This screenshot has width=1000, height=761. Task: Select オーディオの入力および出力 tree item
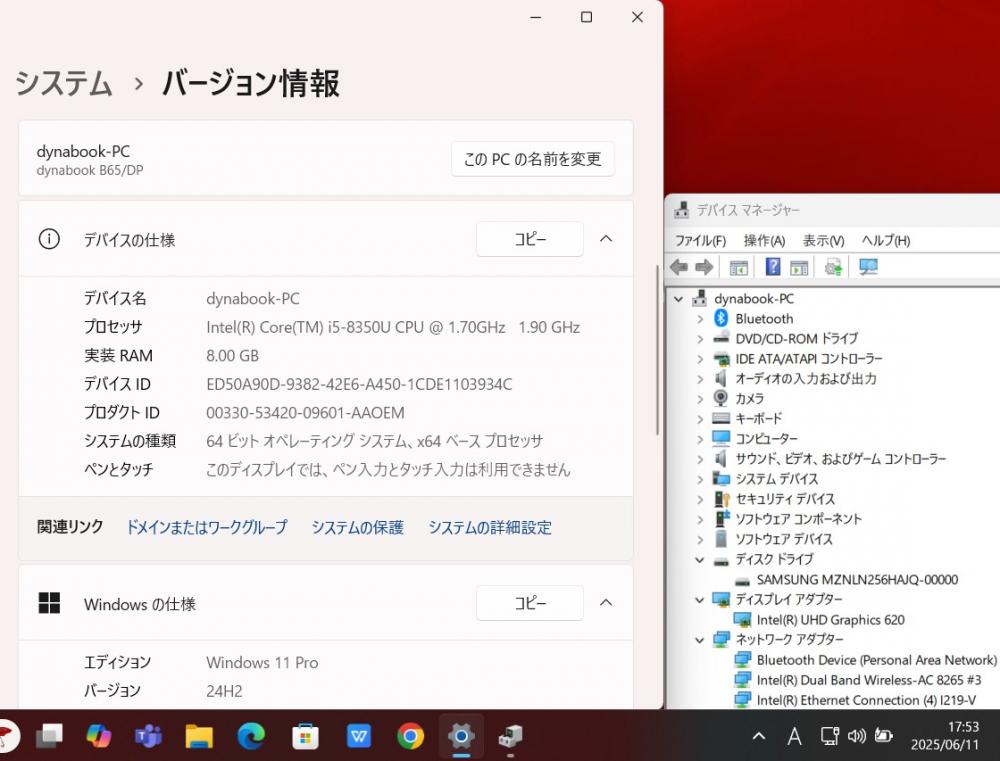805,379
